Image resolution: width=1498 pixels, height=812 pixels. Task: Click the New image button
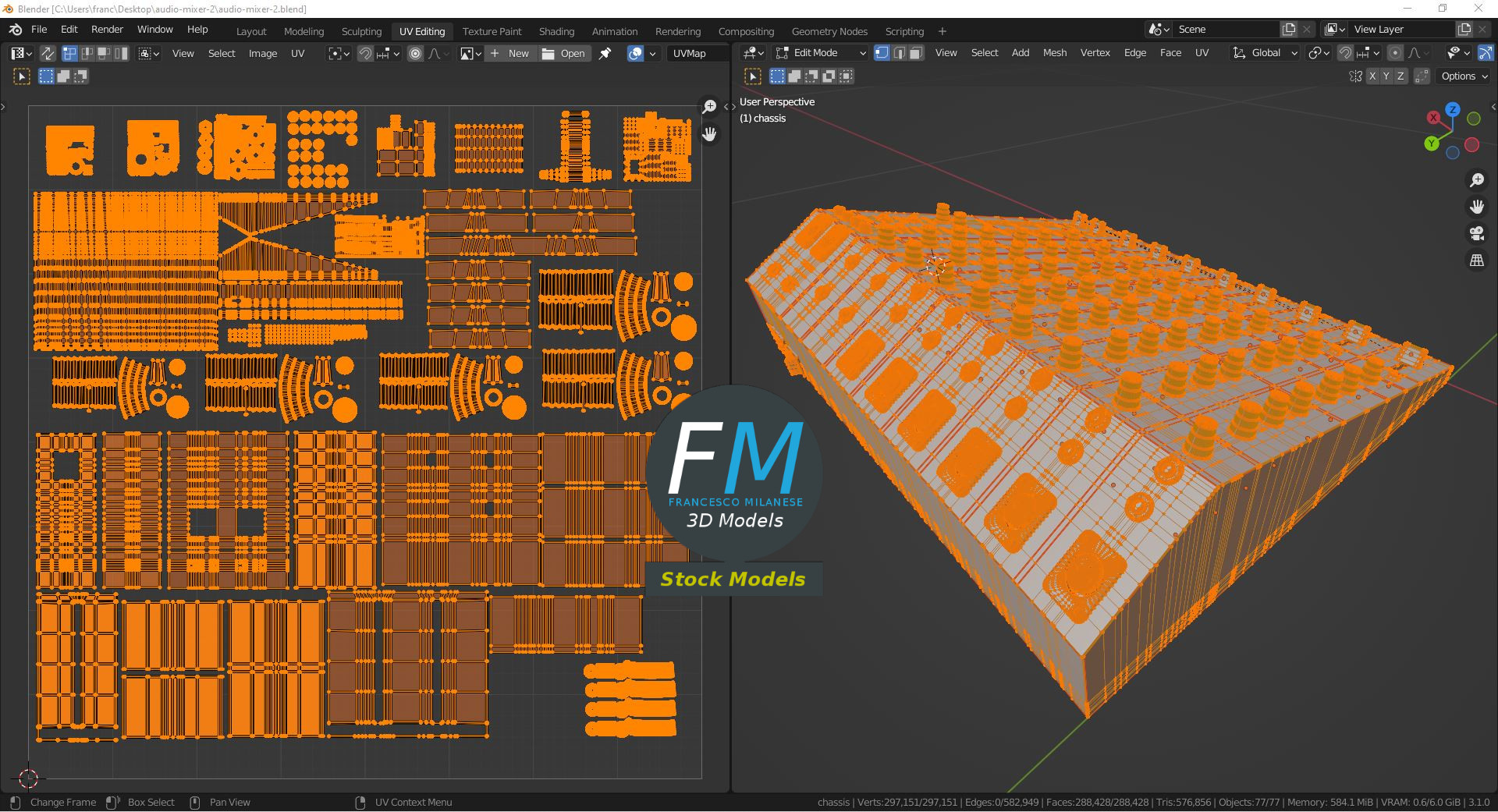510,53
